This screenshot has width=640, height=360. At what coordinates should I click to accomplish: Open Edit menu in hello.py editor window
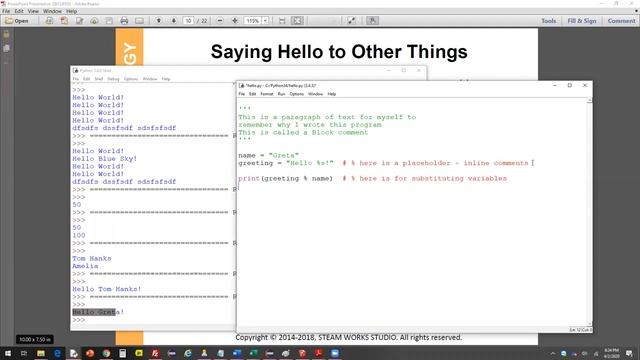point(253,94)
